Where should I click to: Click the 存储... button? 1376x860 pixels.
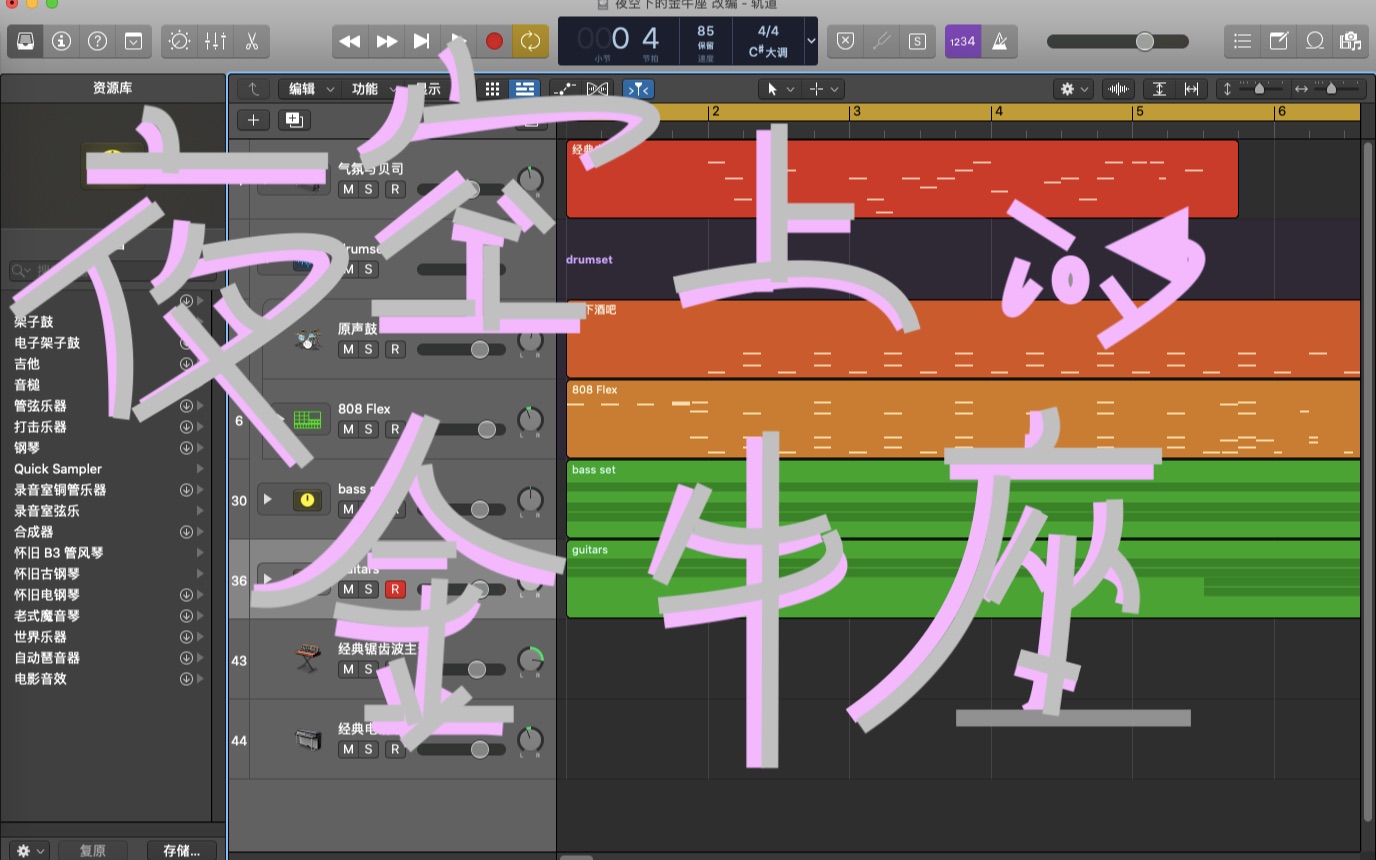pos(181,850)
